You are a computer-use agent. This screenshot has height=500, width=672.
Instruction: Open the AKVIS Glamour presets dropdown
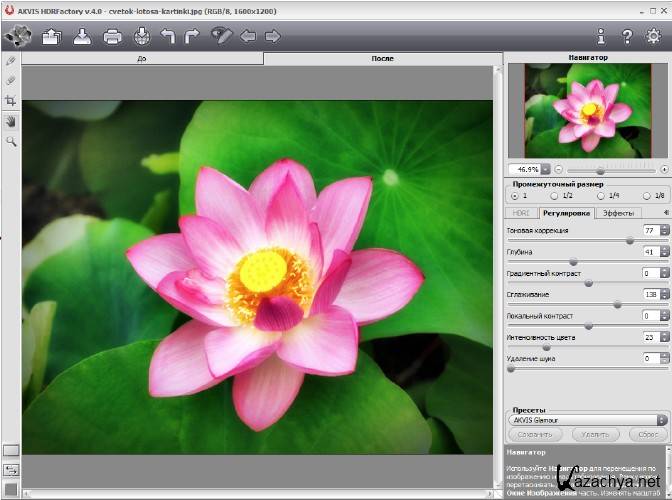pos(586,420)
